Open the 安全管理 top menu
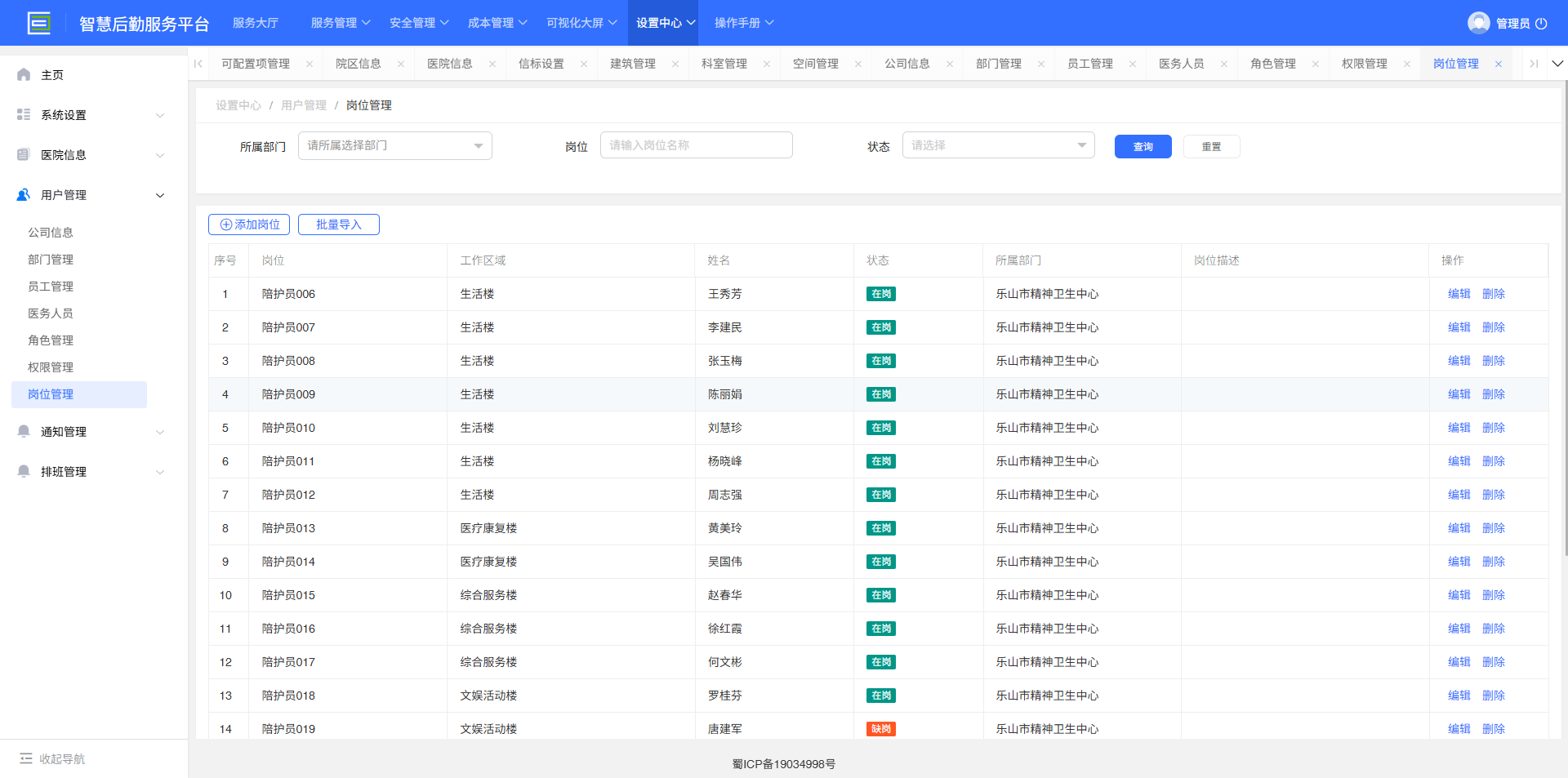 point(419,23)
